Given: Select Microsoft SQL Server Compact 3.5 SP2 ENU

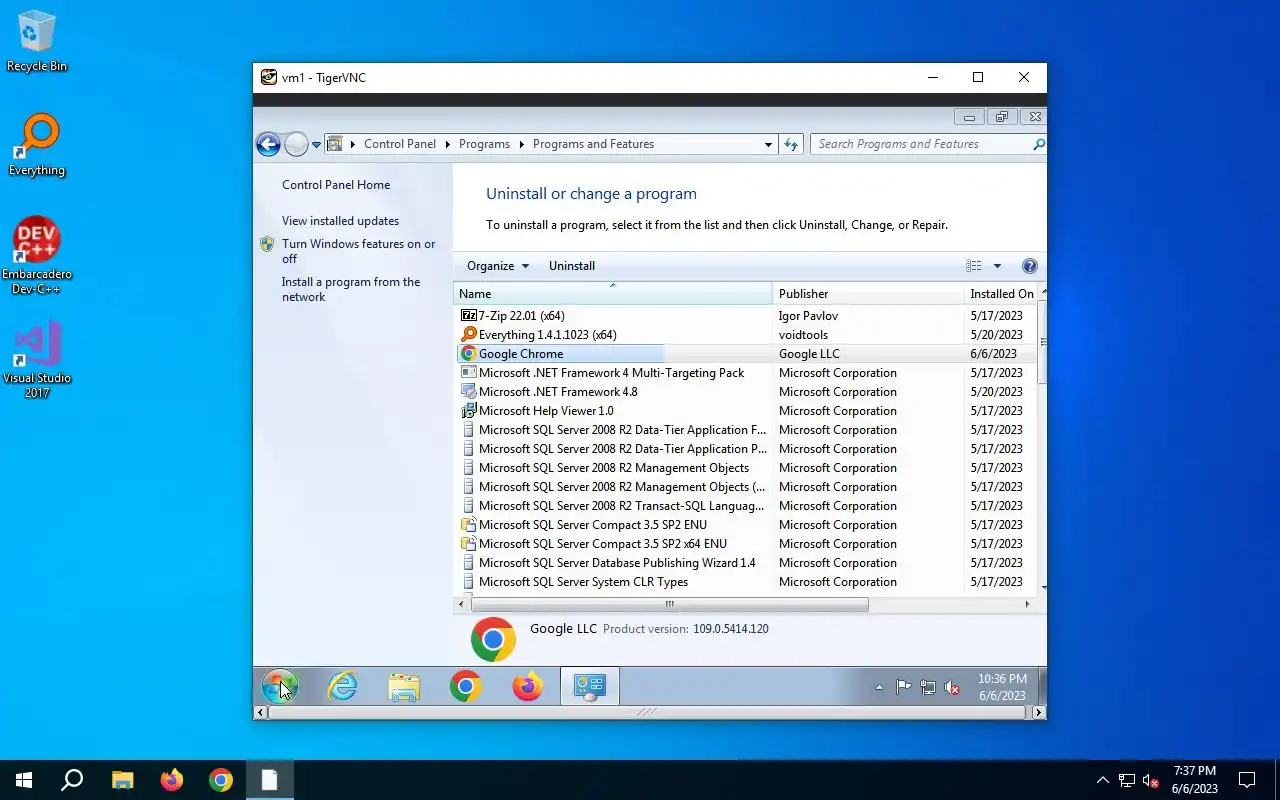Looking at the screenshot, I should coord(746,525).
